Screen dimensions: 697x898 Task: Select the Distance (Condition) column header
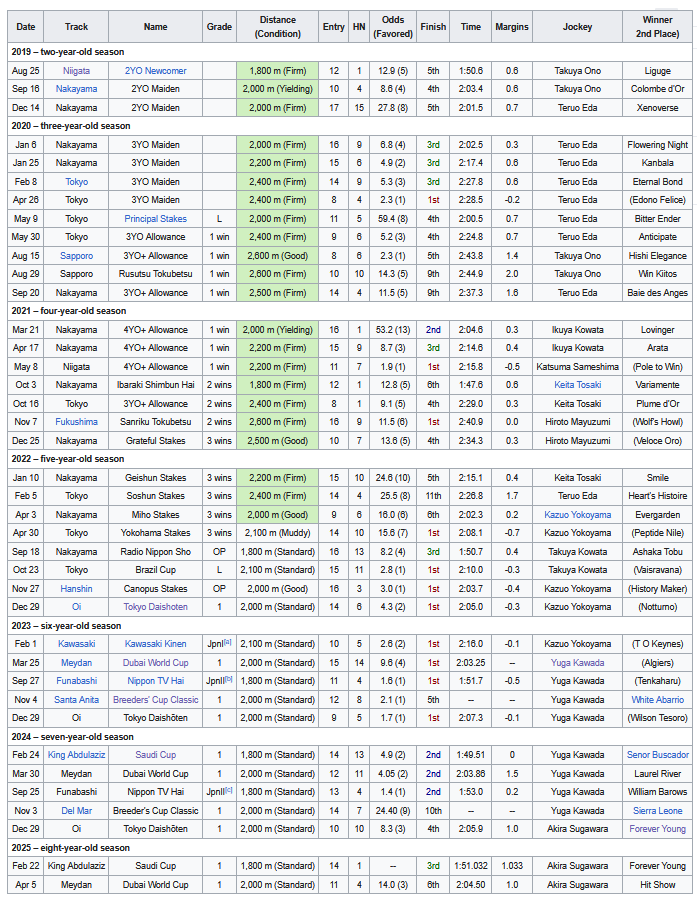tap(277, 27)
